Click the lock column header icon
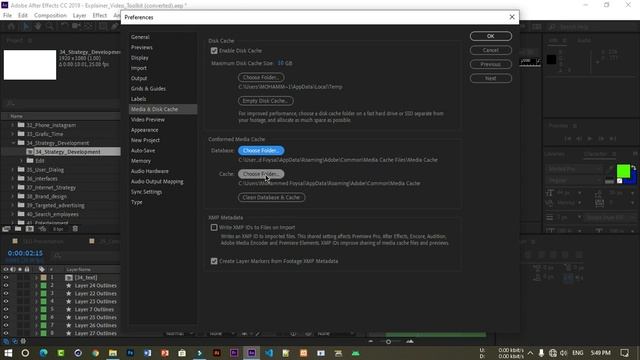The height and width of the screenshot is (360, 640). click(x=27, y=269)
